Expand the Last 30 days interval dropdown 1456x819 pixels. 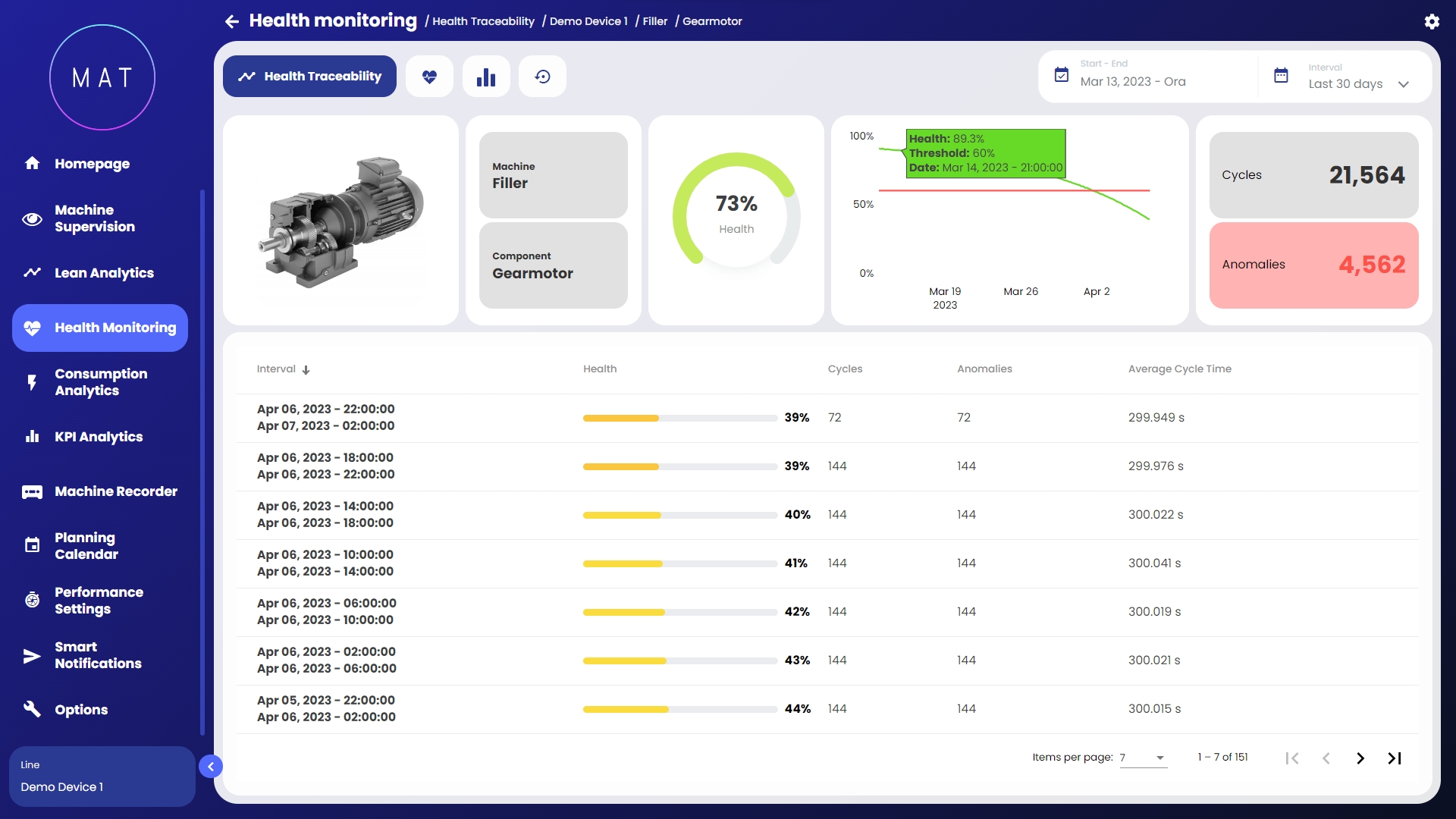point(1403,84)
